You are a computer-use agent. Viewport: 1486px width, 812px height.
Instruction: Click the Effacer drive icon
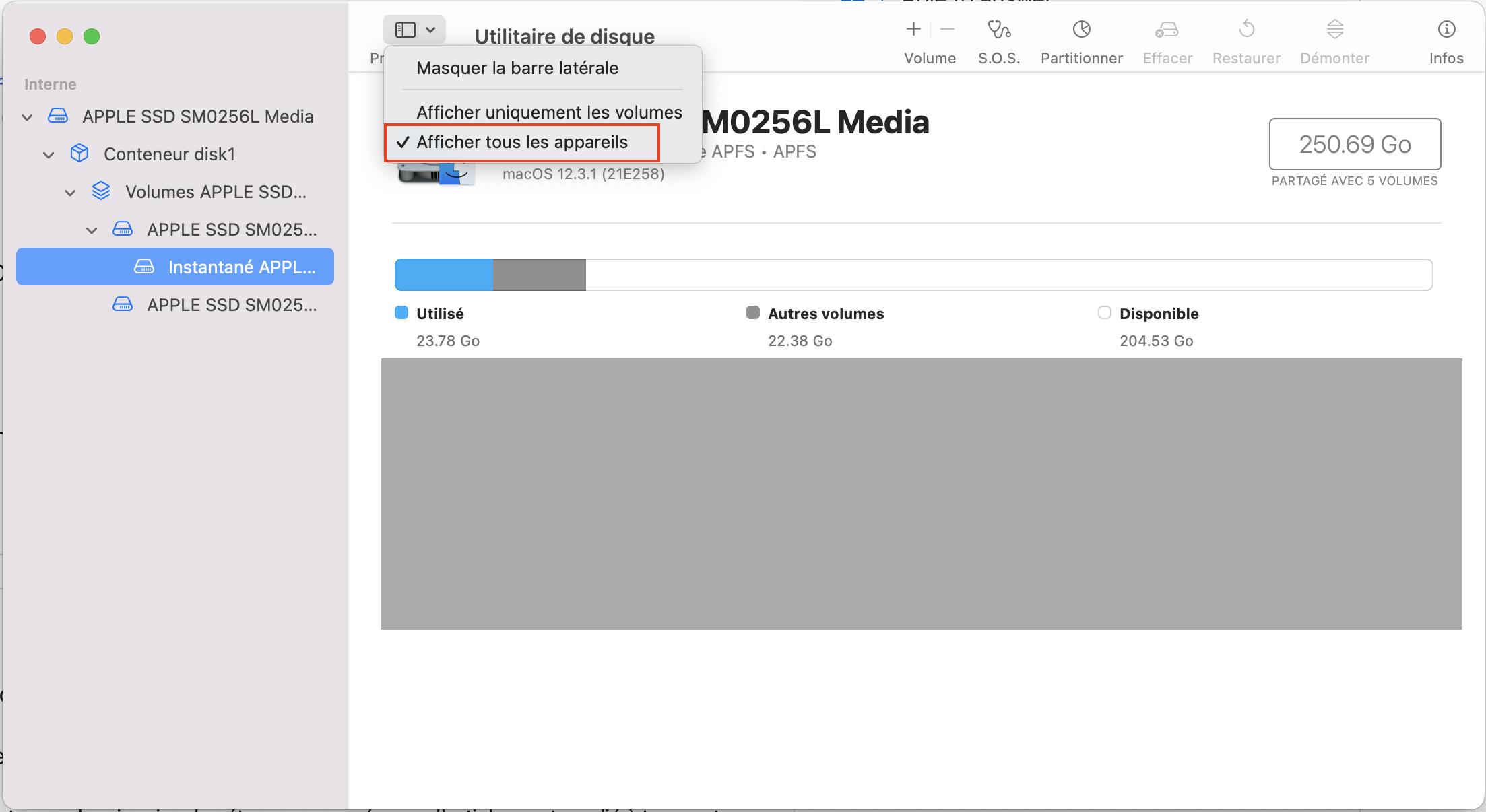pyautogui.click(x=1167, y=30)
